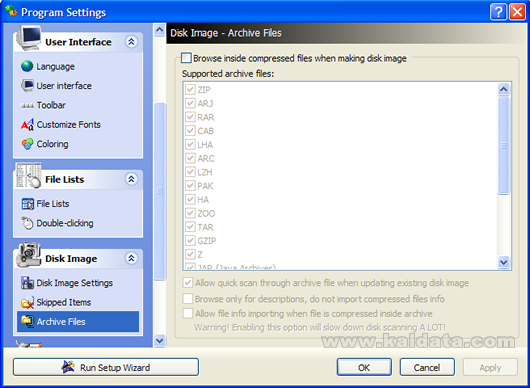Toggle the ZIP archive checkbox
530x388 pixels.
[x=190, y=90]
